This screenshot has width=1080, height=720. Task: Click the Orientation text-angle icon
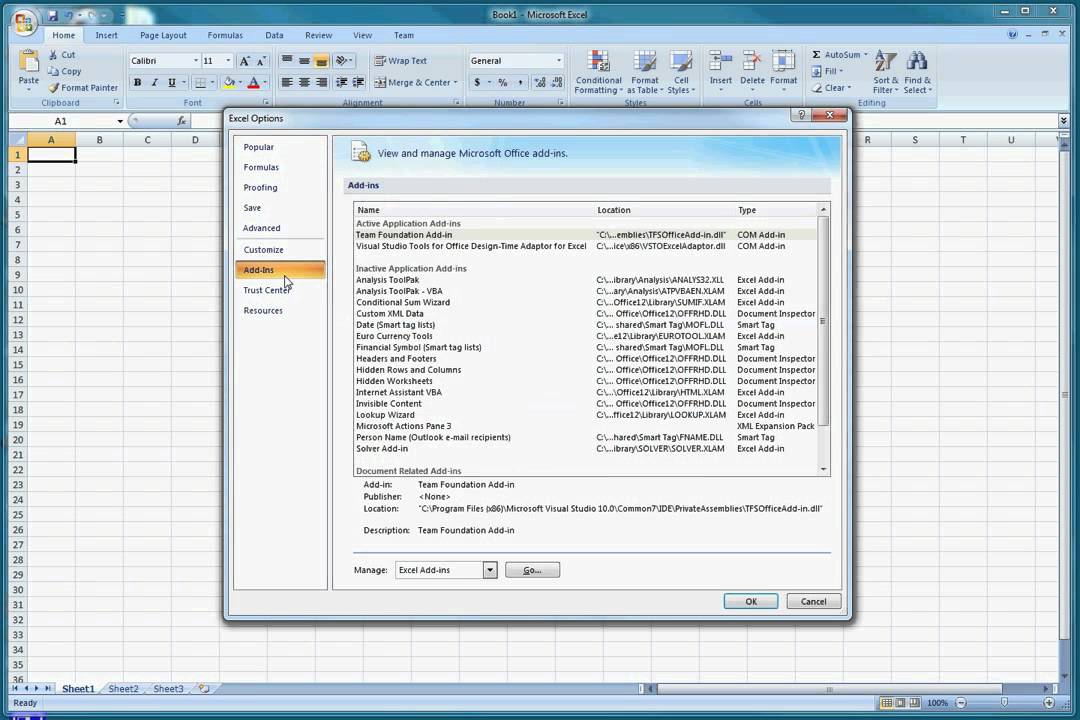coord(341,61)
